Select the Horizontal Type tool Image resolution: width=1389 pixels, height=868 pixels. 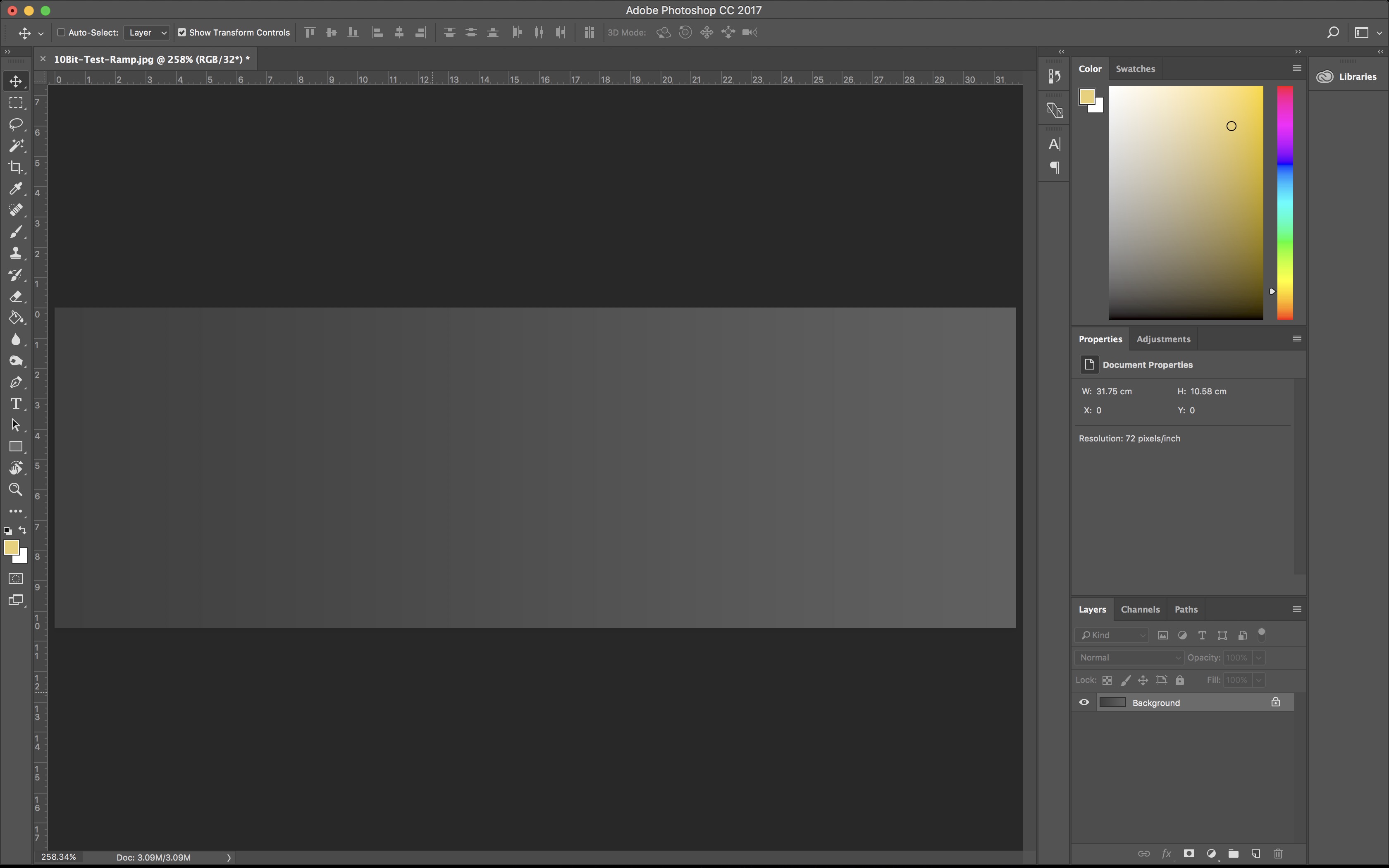point(15,404)
